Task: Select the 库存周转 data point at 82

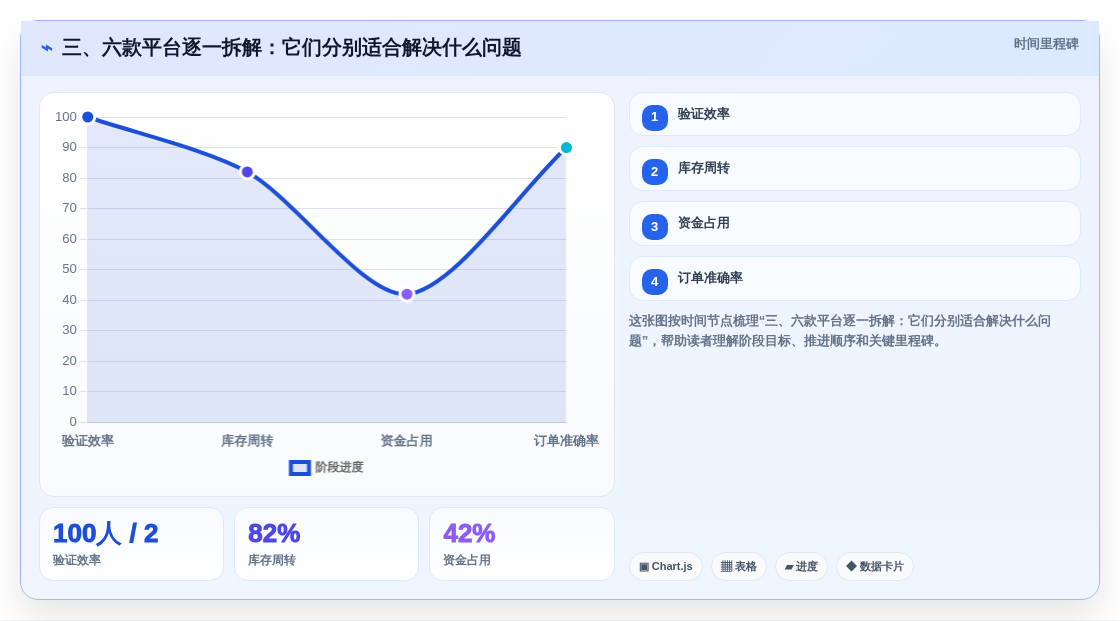Action: tap(247, 172)
